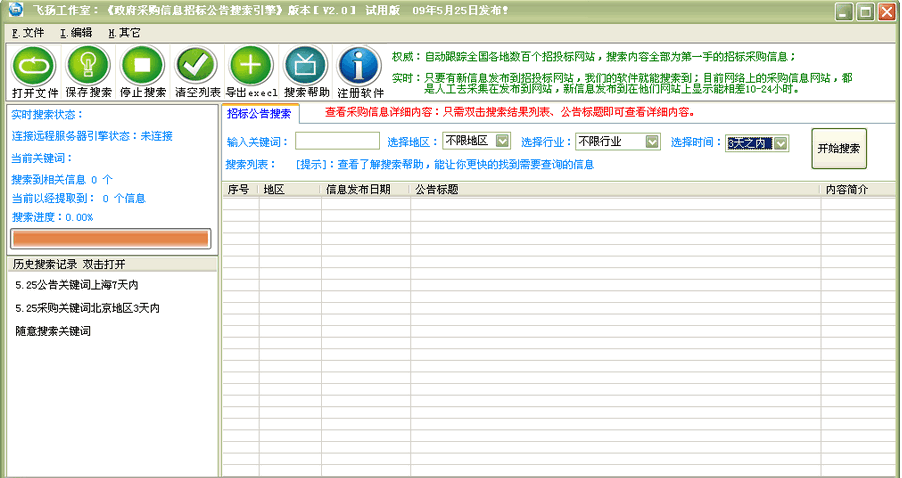The image size is (902, 478).
Task: Click the 输入关键词 input field
Action: pos(338,141)
